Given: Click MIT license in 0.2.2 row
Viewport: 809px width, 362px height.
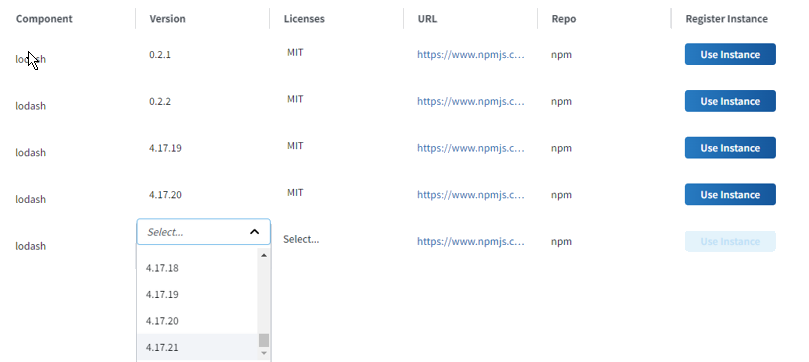Looking at the screenshot, I should tap(295, 99).
